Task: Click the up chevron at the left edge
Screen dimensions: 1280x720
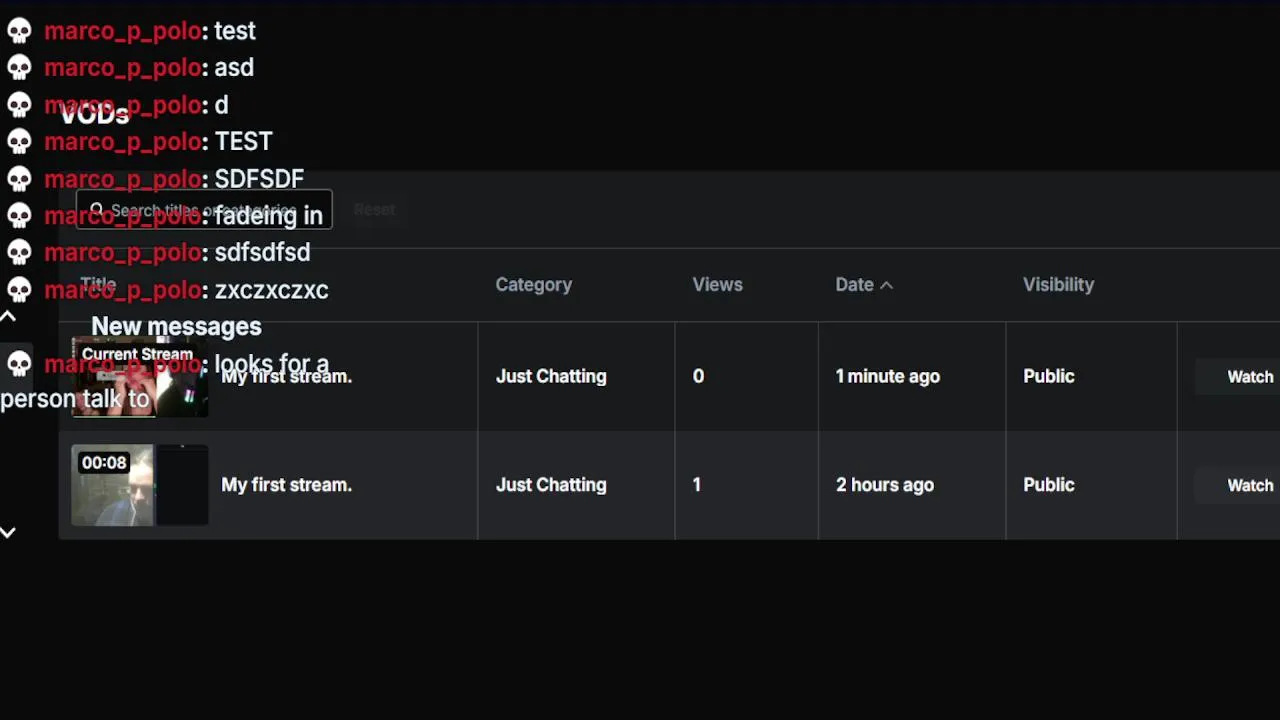Action: 8,317
